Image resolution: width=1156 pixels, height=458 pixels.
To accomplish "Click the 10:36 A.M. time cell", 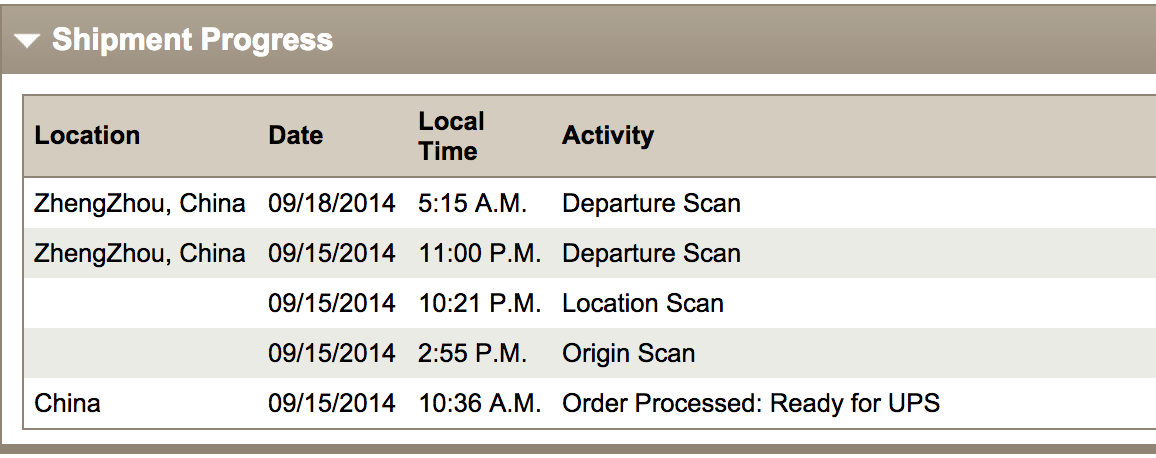I will click(479, 404).
